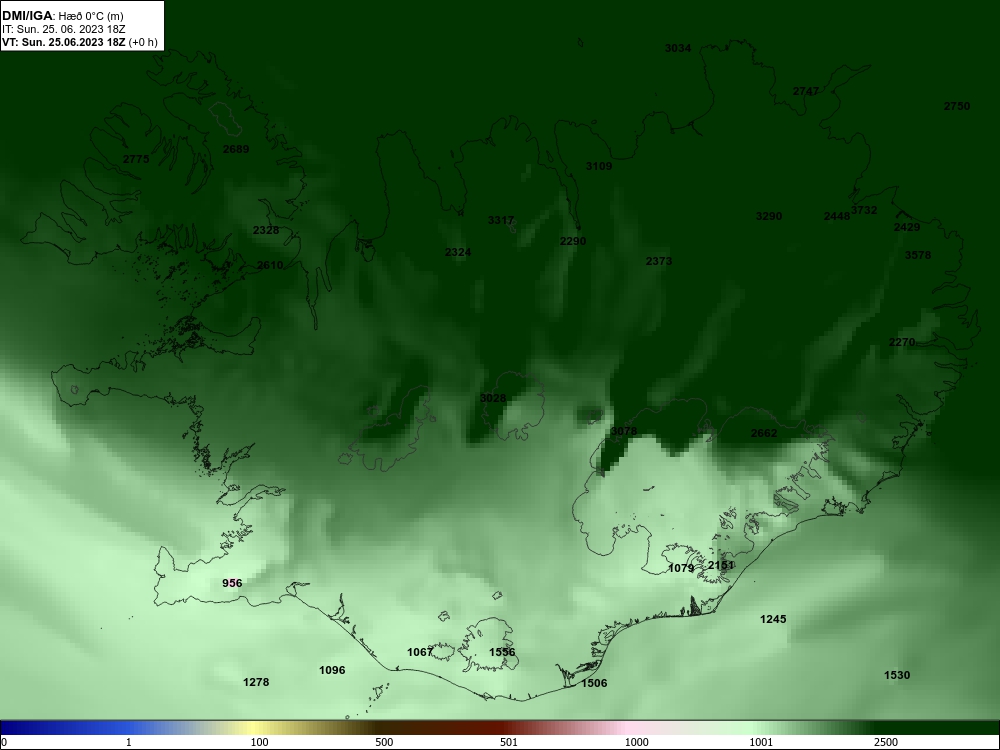Click the map value 2151
1000x750 pixels.
pyautogui.click(x=721, y=565)
